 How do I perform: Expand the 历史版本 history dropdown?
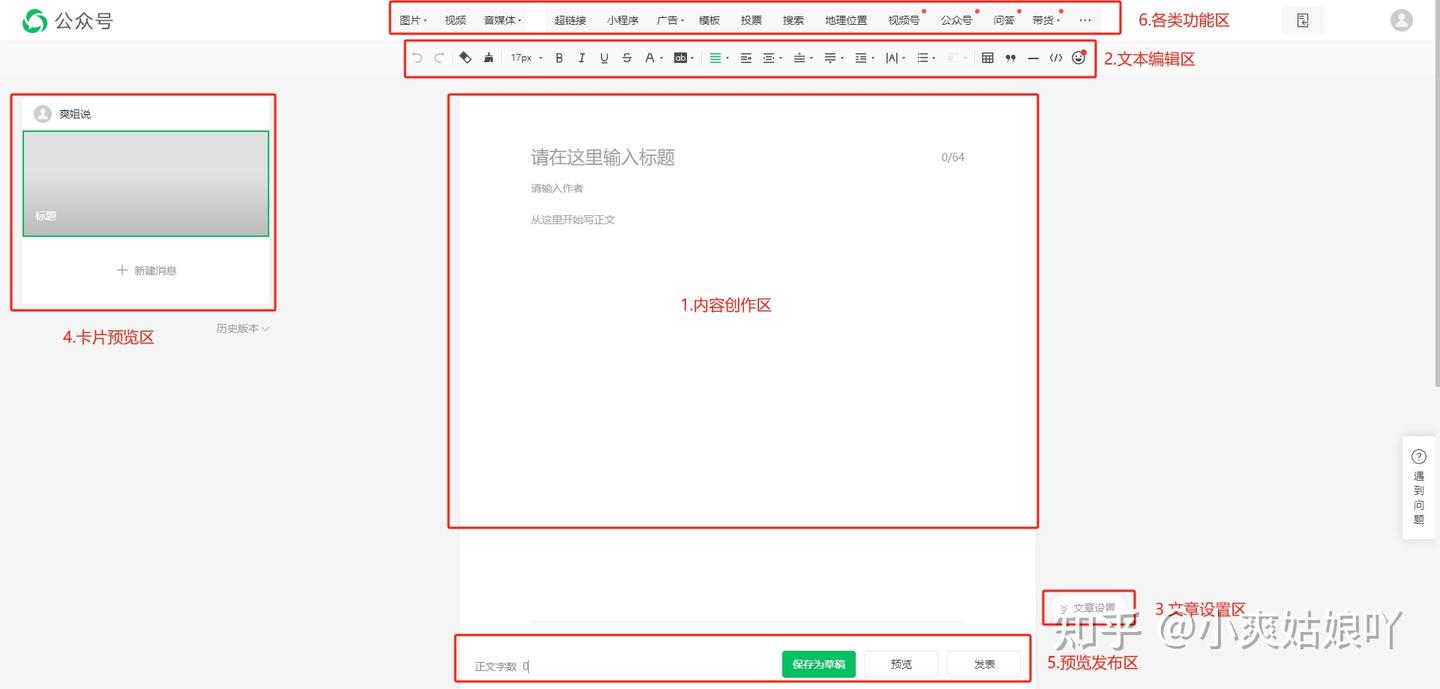[x=243, y=328]
